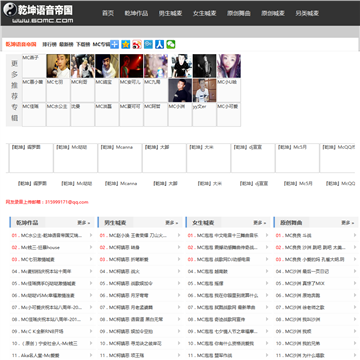The image size is (360, 360).
Task: Open the yy文er album cell
Action: (x=204, y=115)
